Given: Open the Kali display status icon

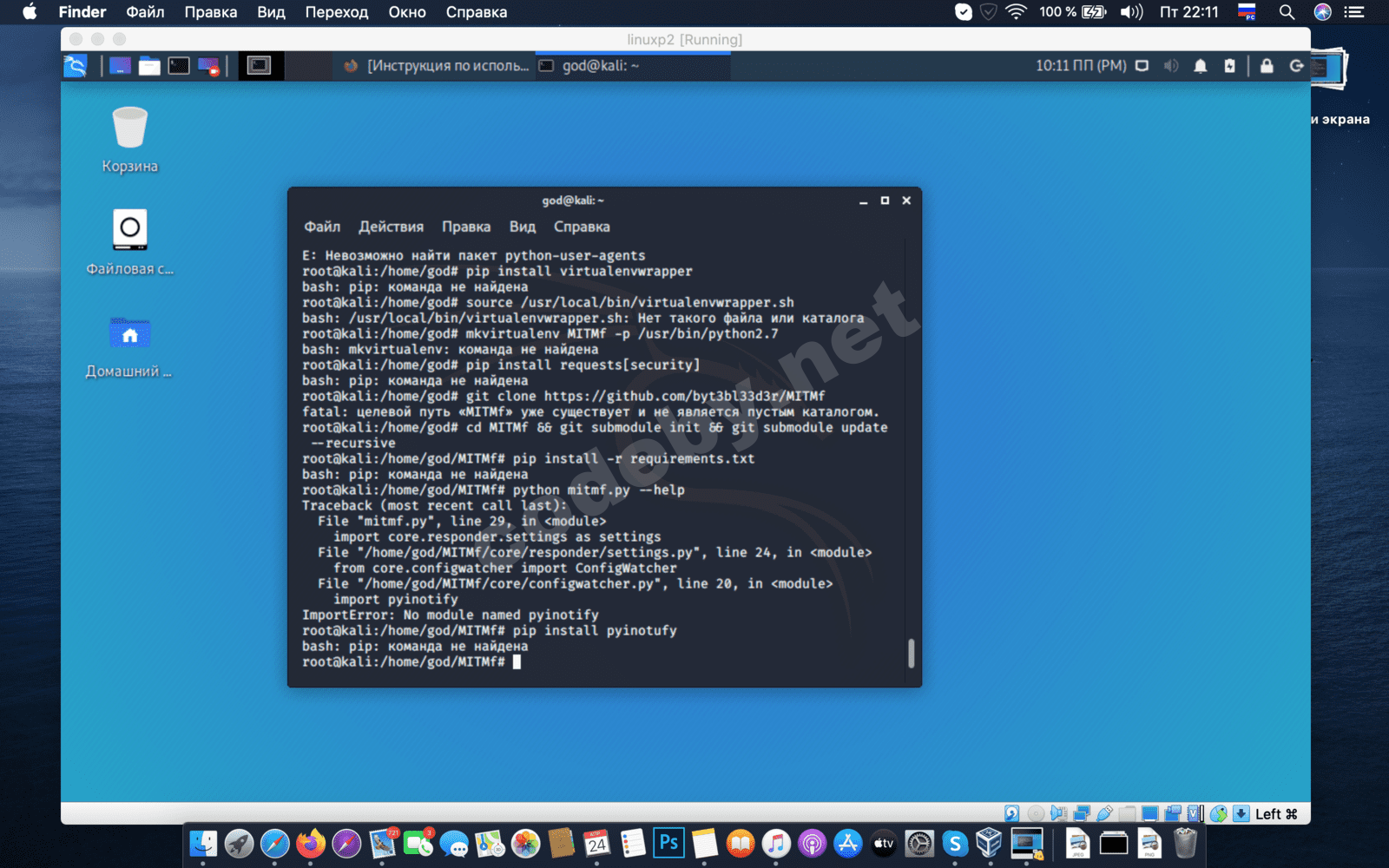Looking at the screenshot, I should pyautogui.click(x=1142, y=66).
